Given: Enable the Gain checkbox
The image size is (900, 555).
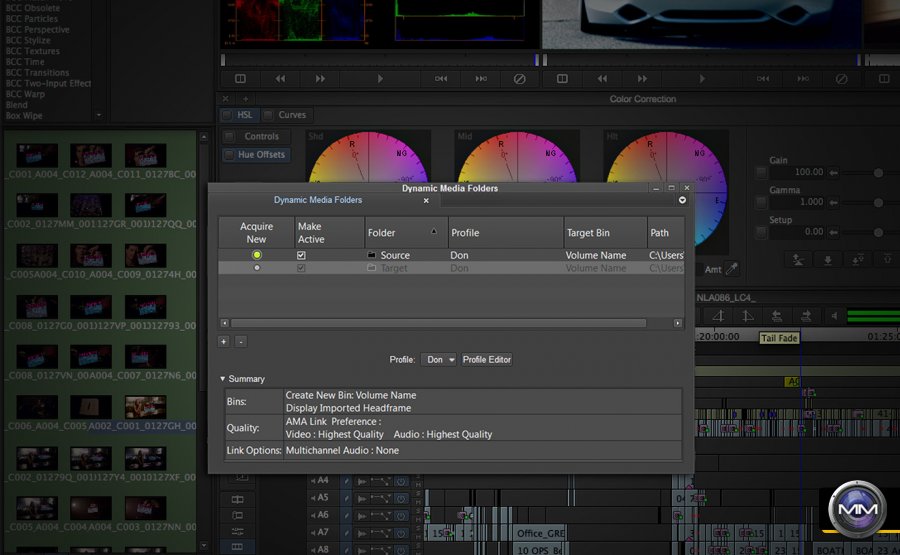Looking at the screenshot, I should pos(762,173).
